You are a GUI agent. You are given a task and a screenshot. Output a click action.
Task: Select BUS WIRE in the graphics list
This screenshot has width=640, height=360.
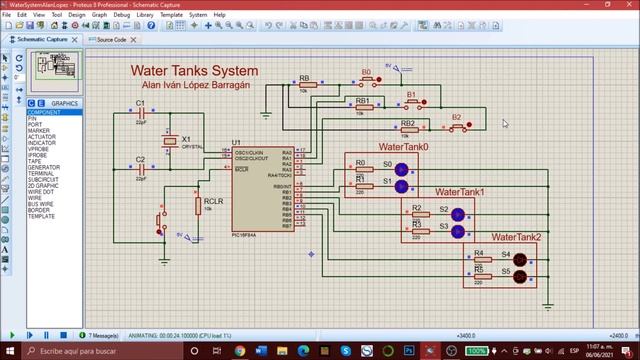point(40,204)
